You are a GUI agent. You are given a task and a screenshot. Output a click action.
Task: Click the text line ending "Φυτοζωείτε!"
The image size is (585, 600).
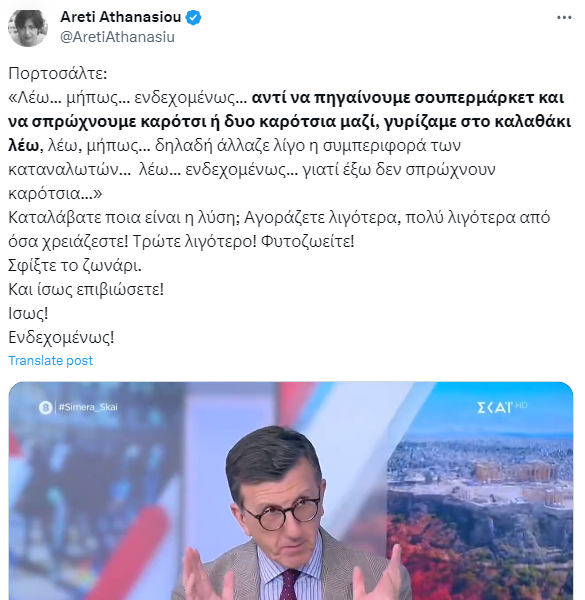[x=181, y=241]
